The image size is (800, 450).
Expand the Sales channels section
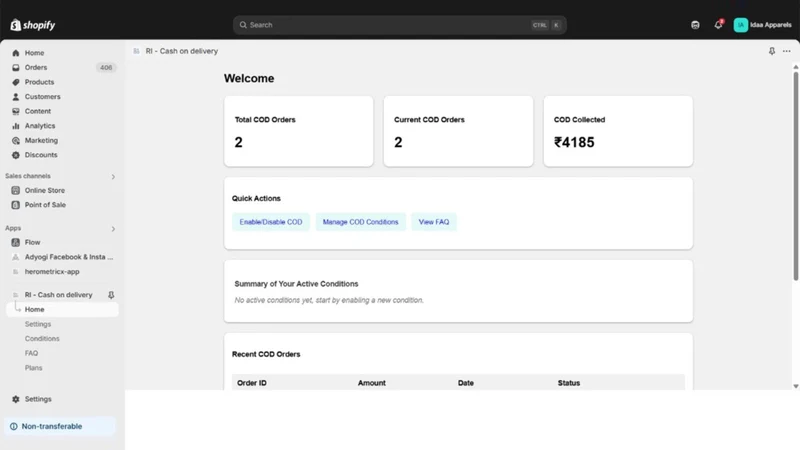pos(113,177)
